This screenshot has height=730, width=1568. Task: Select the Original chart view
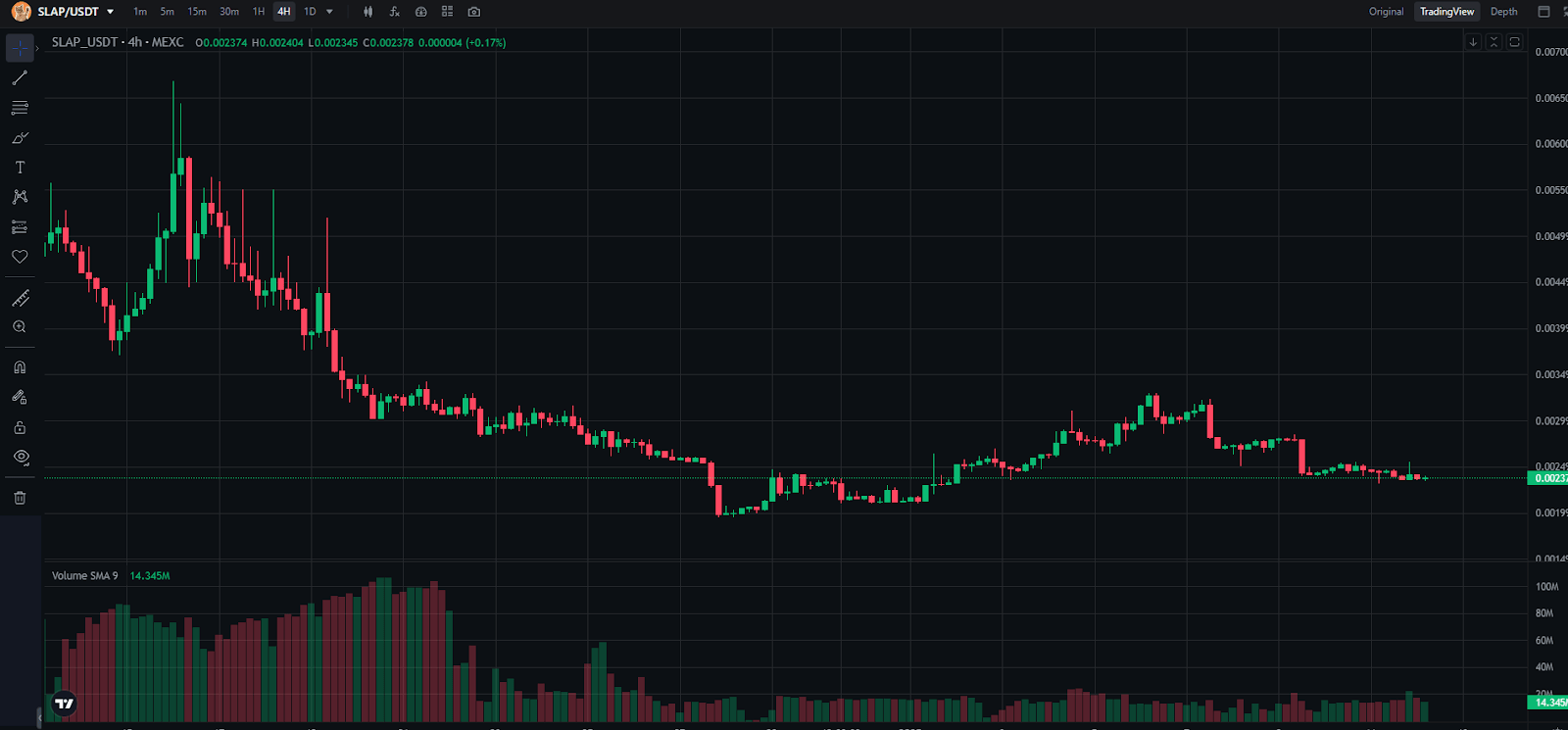click(1386, 11)
